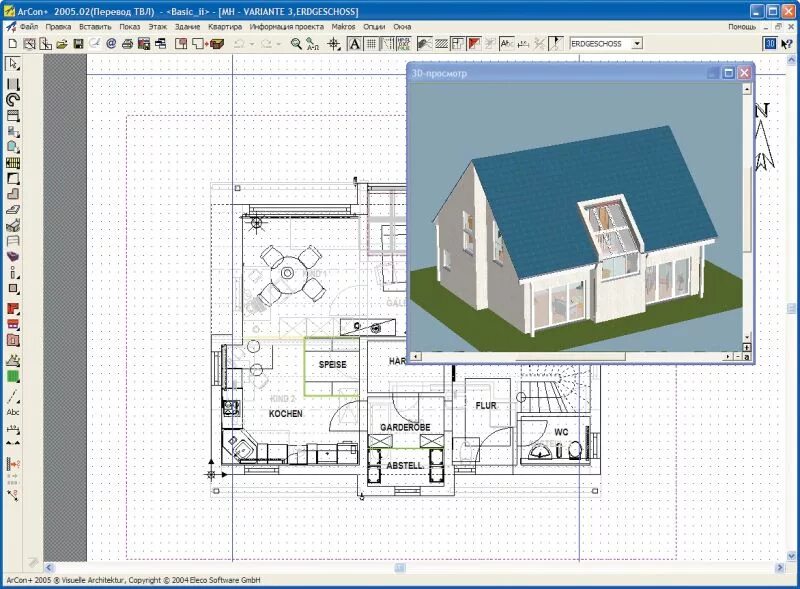Toggle the hatching display icon in toolbar
The width and height of the screenshot is (800, 589).
pyautogui.click(x=441, y=44)
